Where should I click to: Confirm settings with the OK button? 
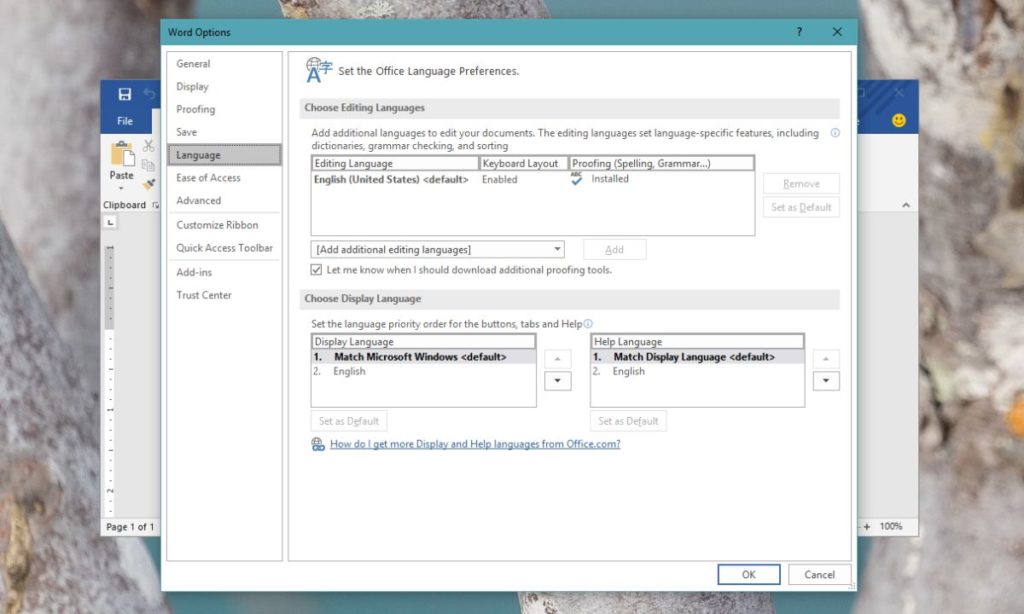[x=748, y=574]
